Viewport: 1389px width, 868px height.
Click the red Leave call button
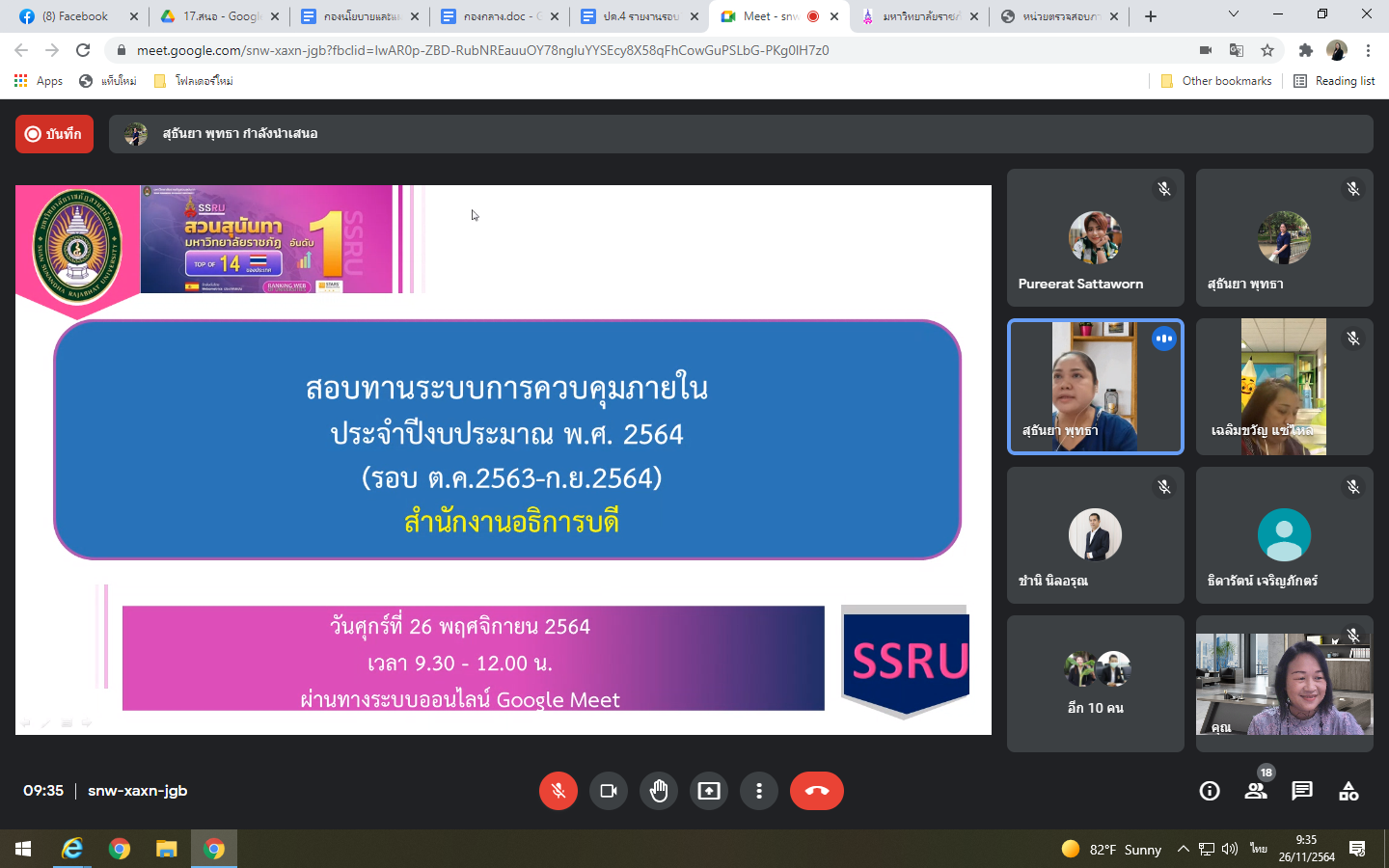coord(816,791)
